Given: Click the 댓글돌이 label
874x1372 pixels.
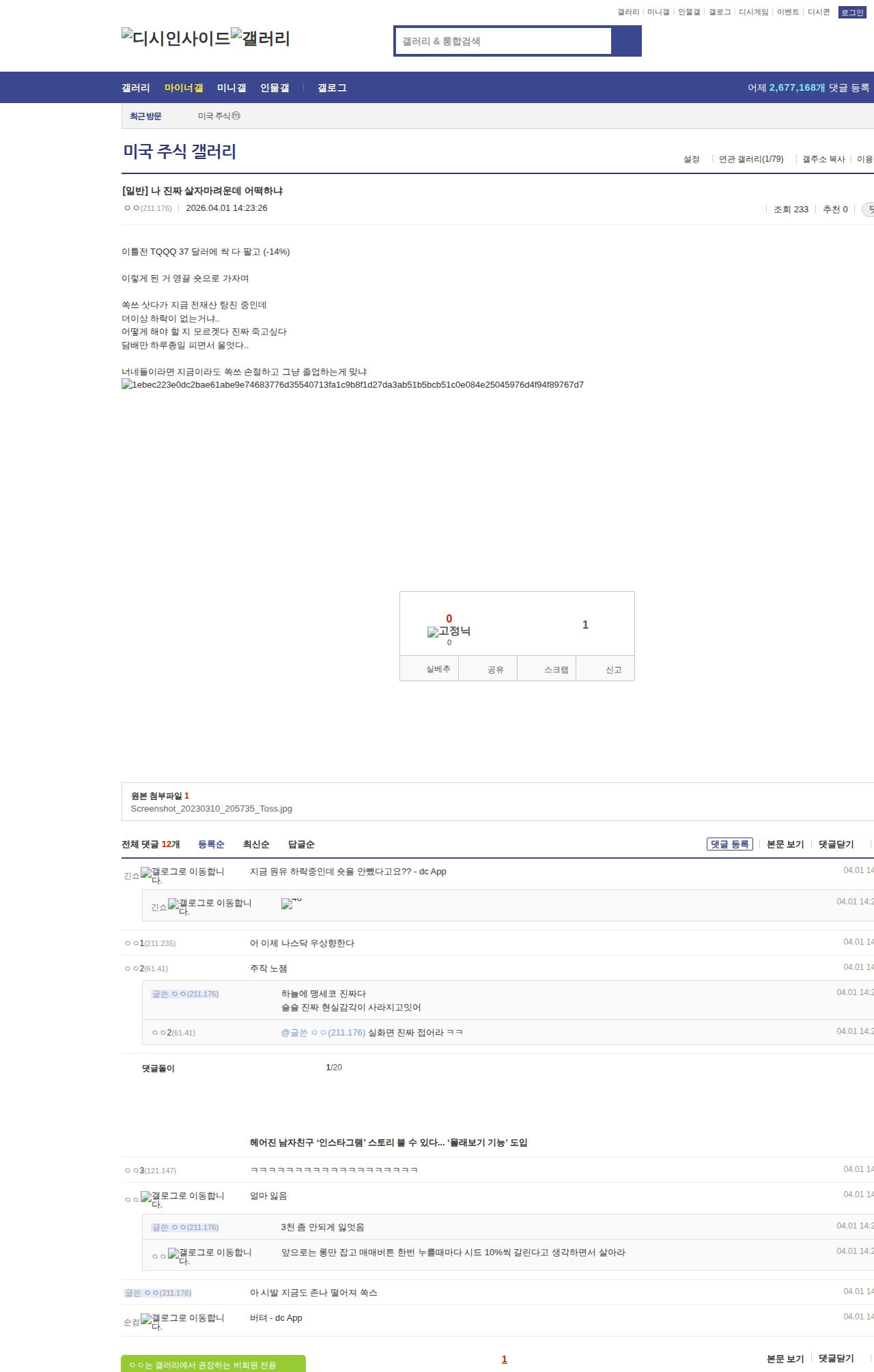Looking at the screenshot, I should click(158, 1069).
